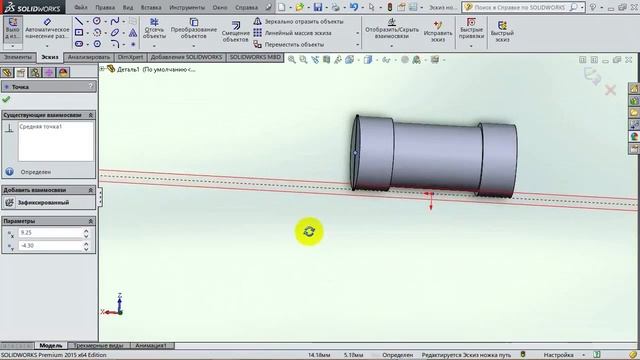
Task: Open the DisplayManager tab icon
Action: click(63, 73)
